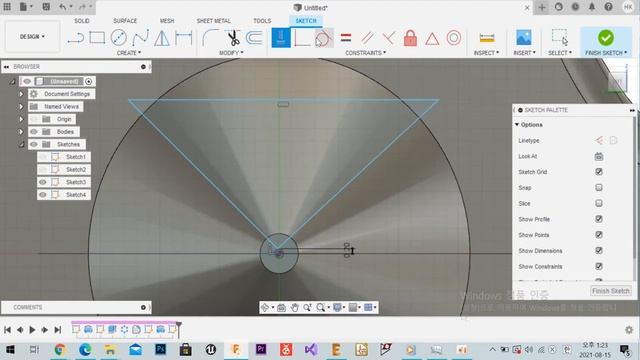Hide Sketch3 using its eye icon
640x360 pixels.
43,182
